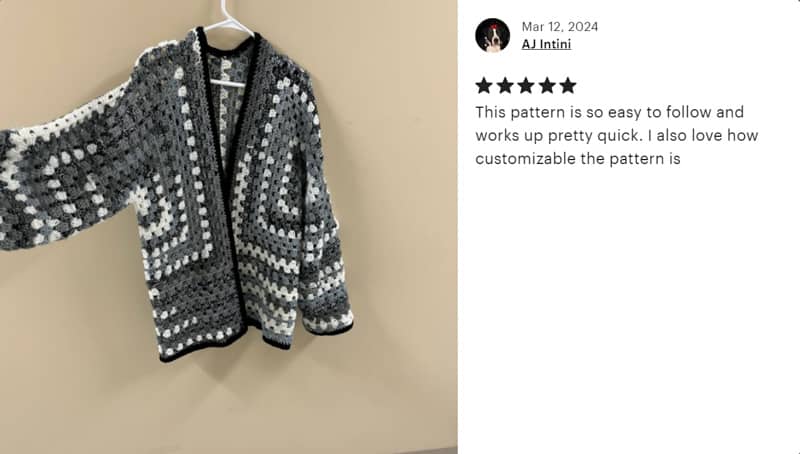Select the Mar 12, 2024 review date
The image size is (800, 454).
click(x=560, y=27)
